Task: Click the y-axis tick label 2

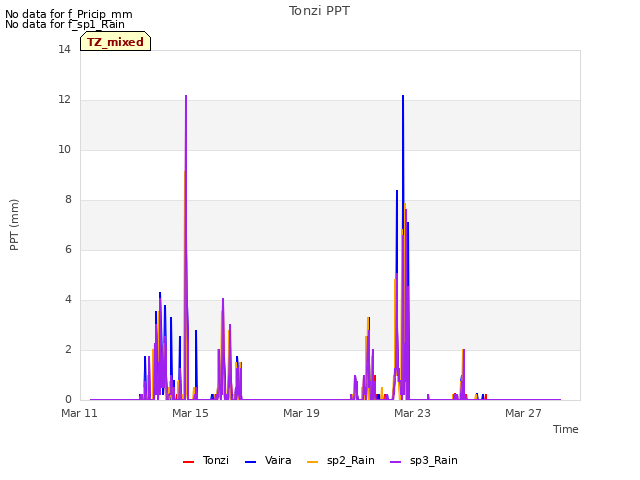Action: tap(68, 349)
